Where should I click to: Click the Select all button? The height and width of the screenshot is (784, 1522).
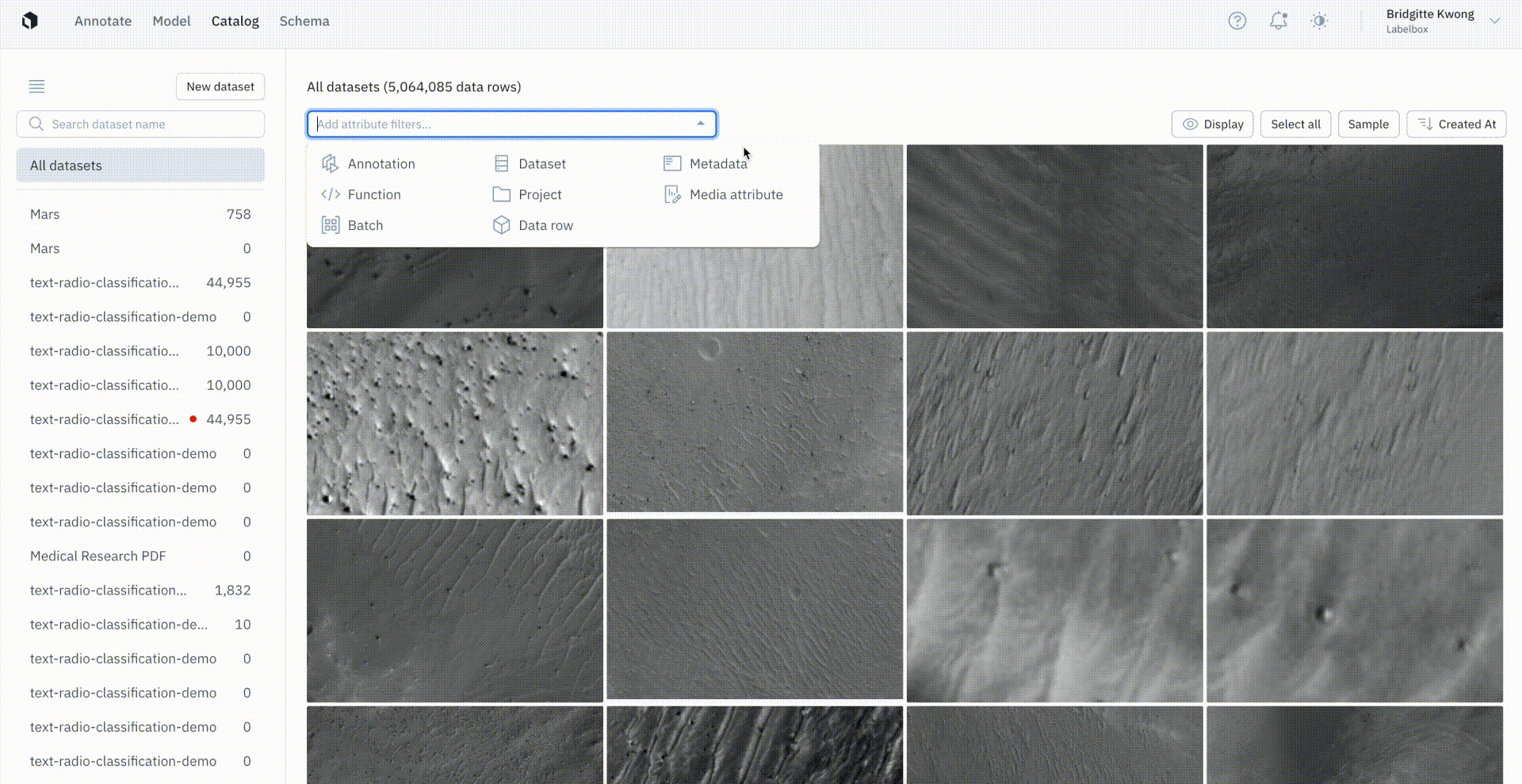point(1296,124)
